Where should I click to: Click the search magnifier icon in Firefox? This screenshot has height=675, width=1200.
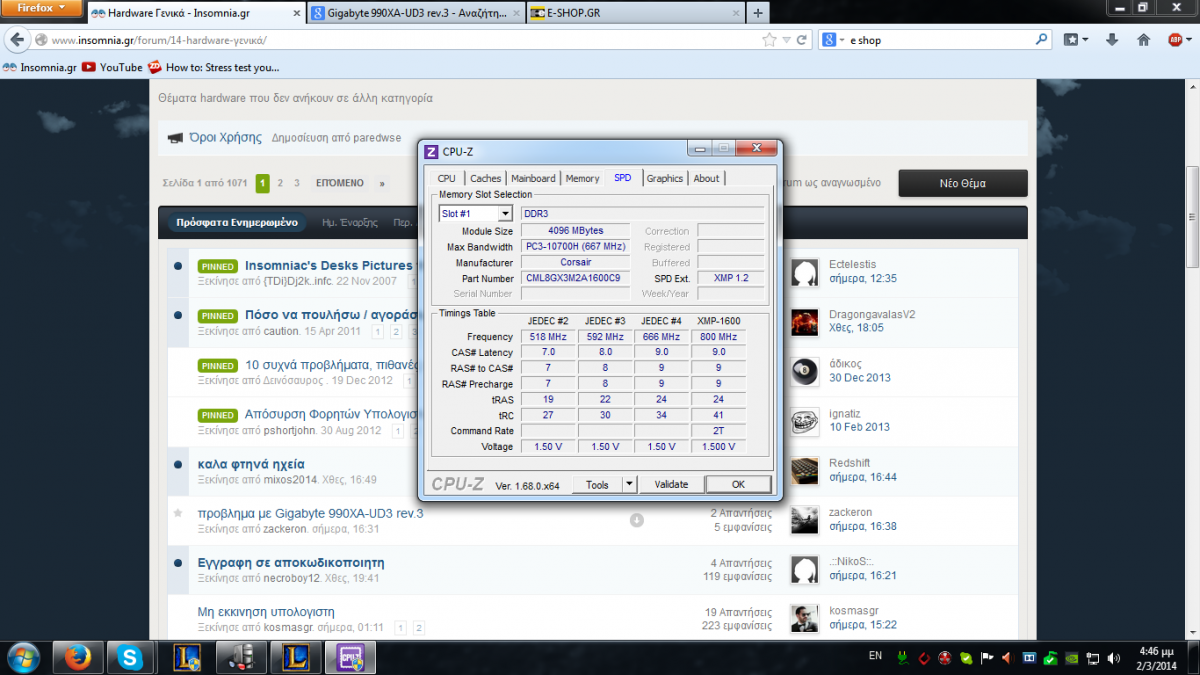[1041, 40]
